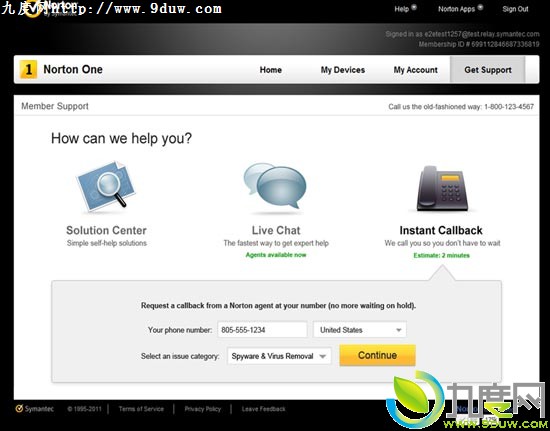Open the Terms of Service link
The image size is (550, 431).
tap(141, 409)
